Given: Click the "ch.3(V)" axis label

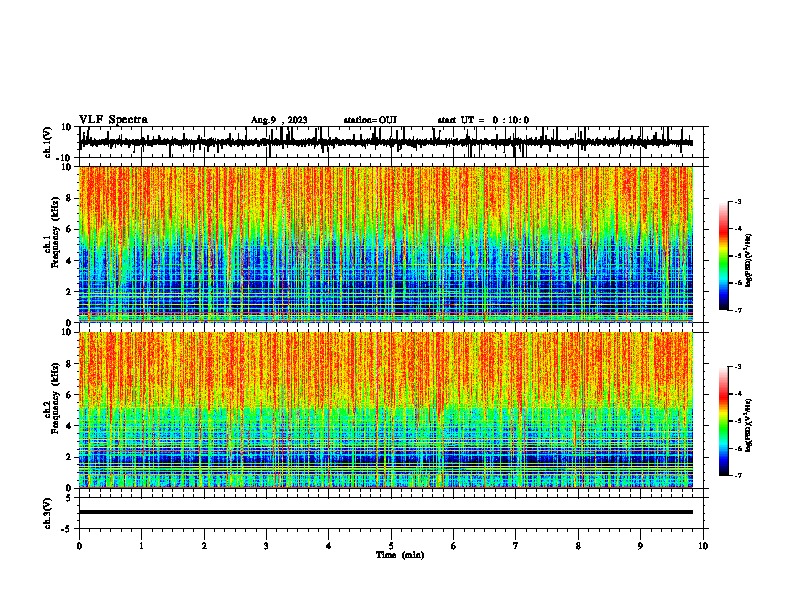Looking at the screenshot, I should coord(48,513).
